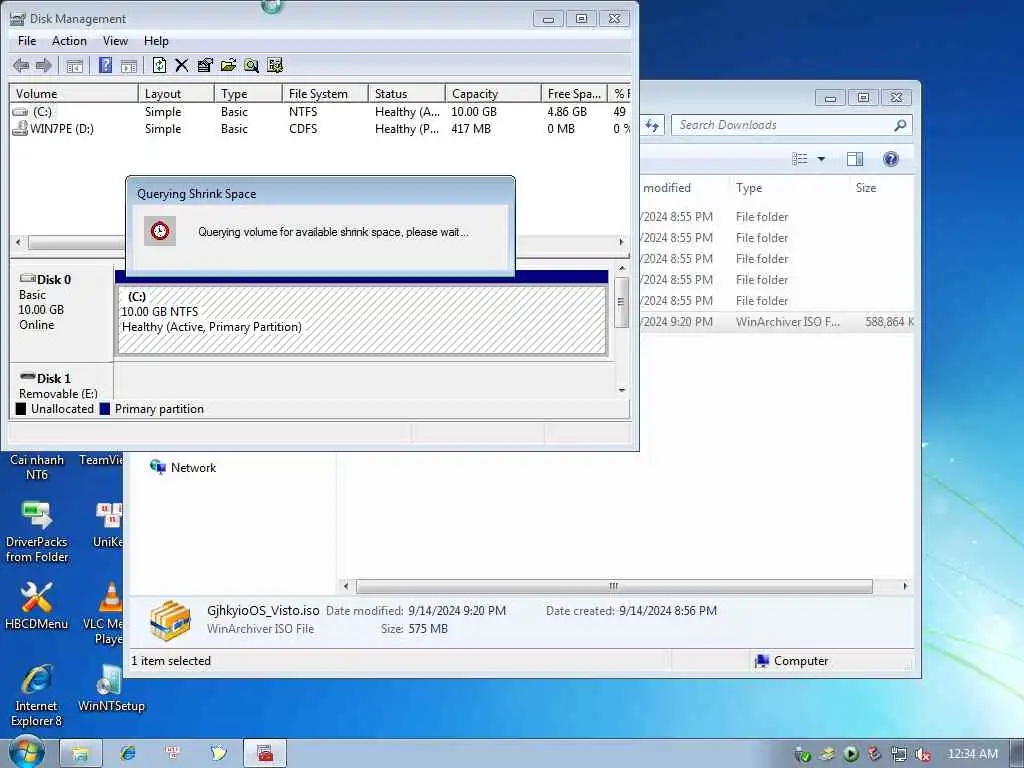Sort by the Layout column header
Image resolution: width=1024 pixels, height=768 pixels.
pyautogui.click(x=176, y=93)
